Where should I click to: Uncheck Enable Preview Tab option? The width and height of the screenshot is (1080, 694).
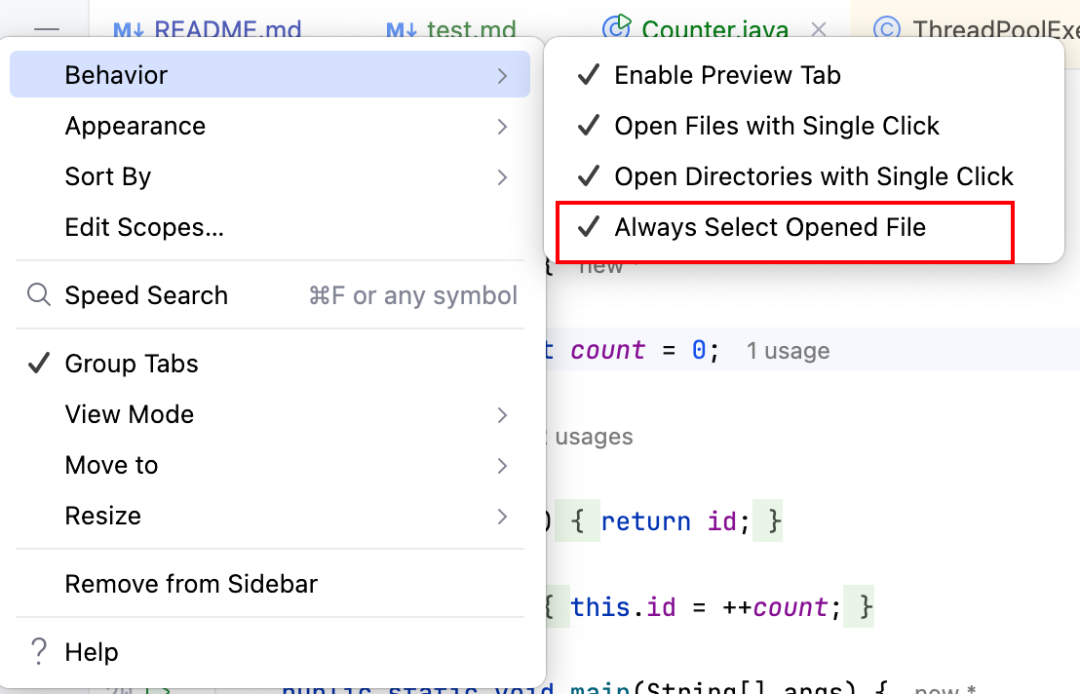[x=727, y=75]
